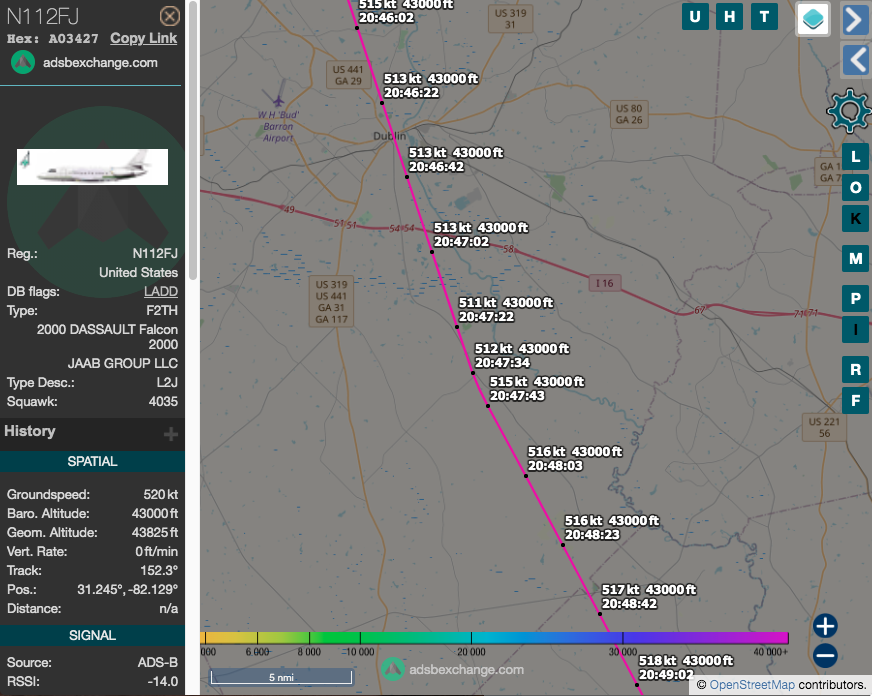
Task: Click the SIGNAL section header
Action: pyautogui.click(x=92, y=635)
